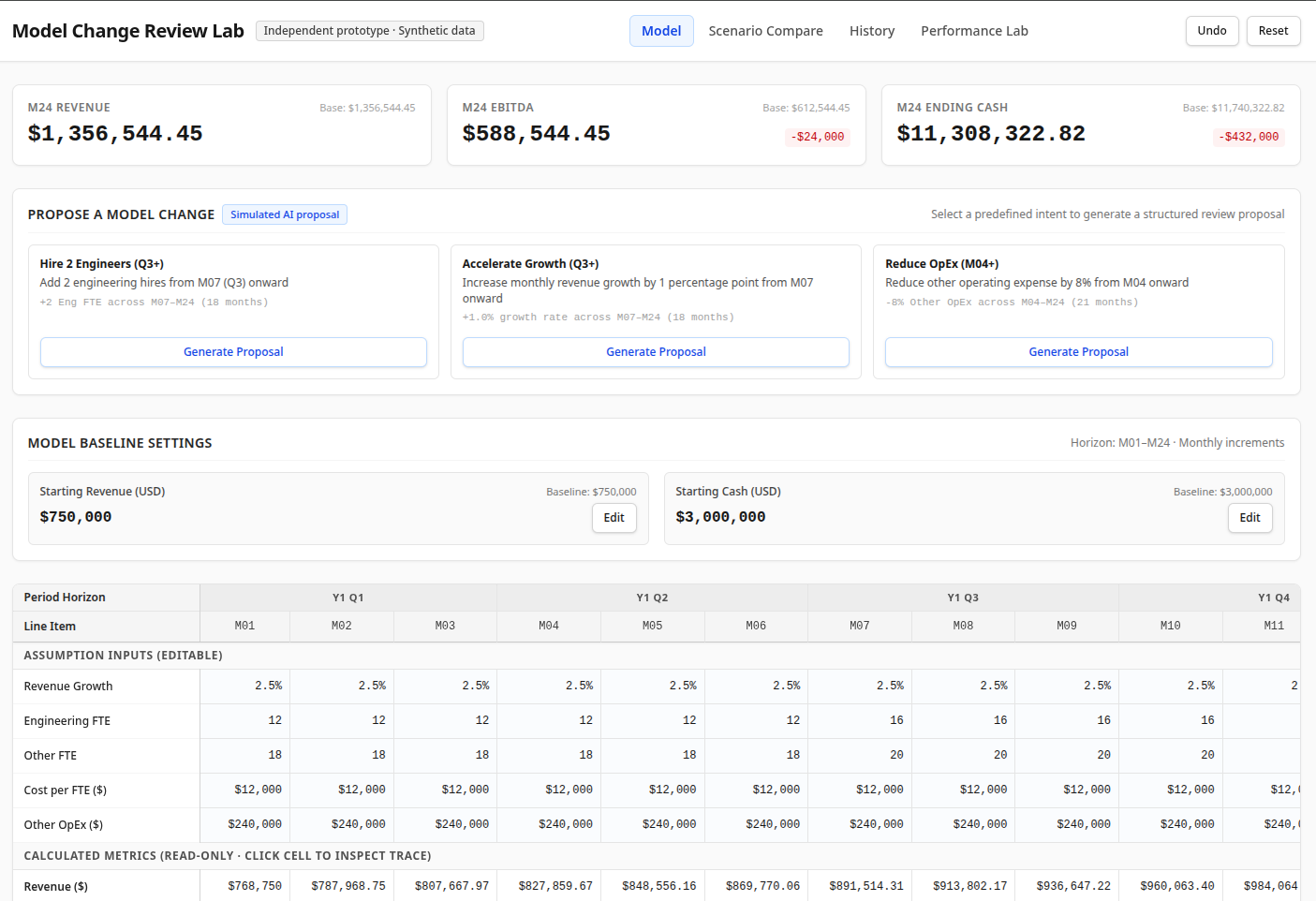The width and height of the screenshot is (1316, 901).
Task: Click the M24 Revenue value $1,356,544.45
Action: click(115, 134)
